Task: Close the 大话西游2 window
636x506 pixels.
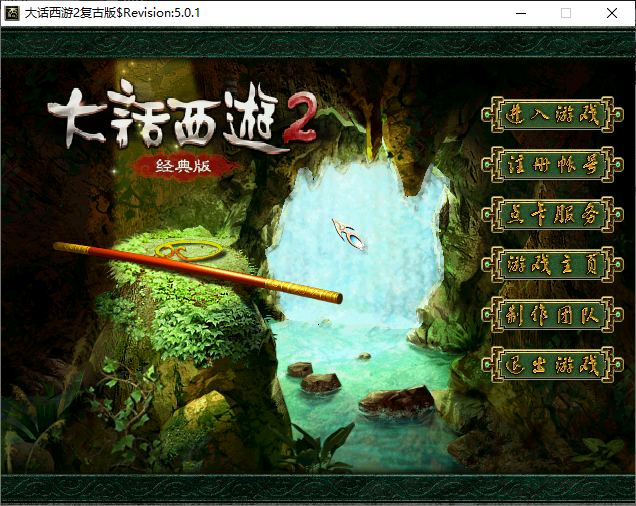Action: point(612,13)
